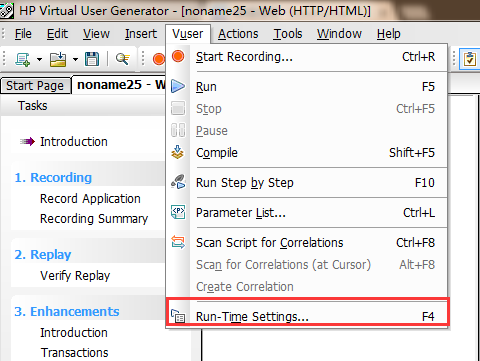
Task: Switch to the noname25 script tab
Action: pyautogui.click(x=119, y=85)
